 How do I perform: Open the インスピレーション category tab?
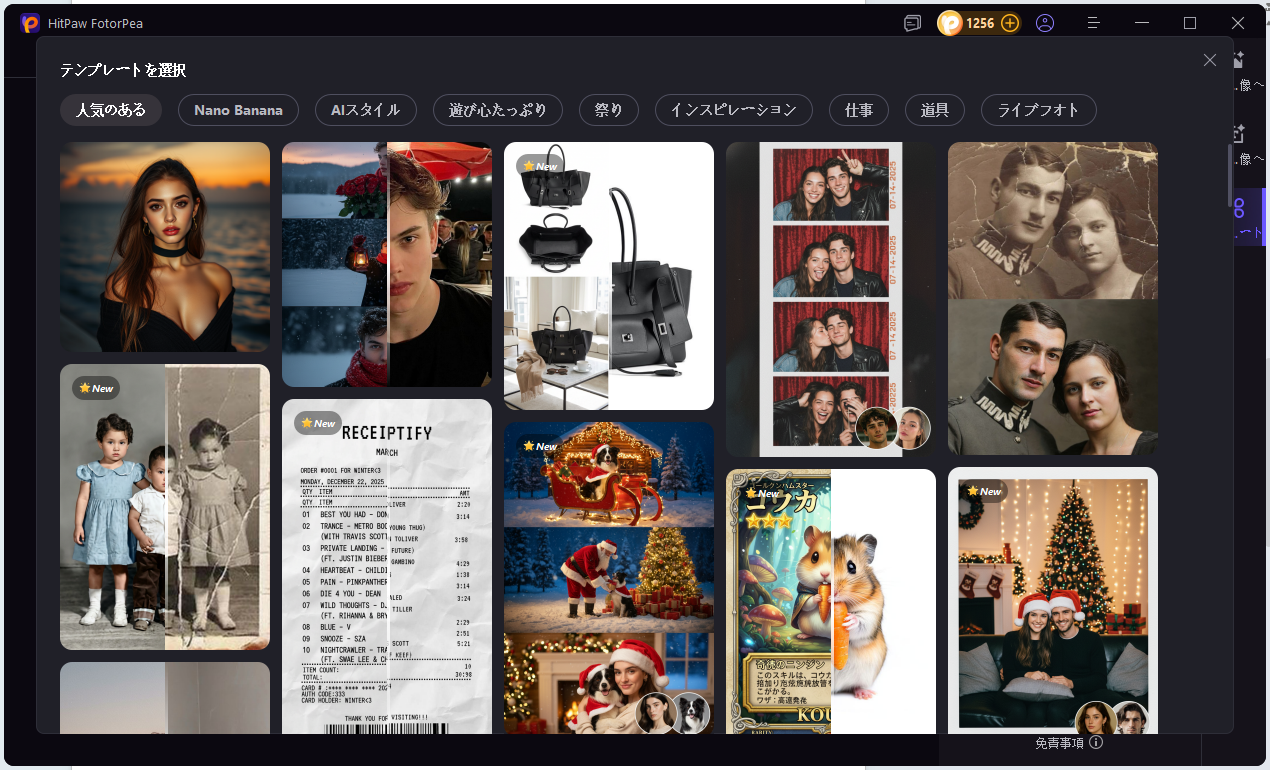click(733, 110)
